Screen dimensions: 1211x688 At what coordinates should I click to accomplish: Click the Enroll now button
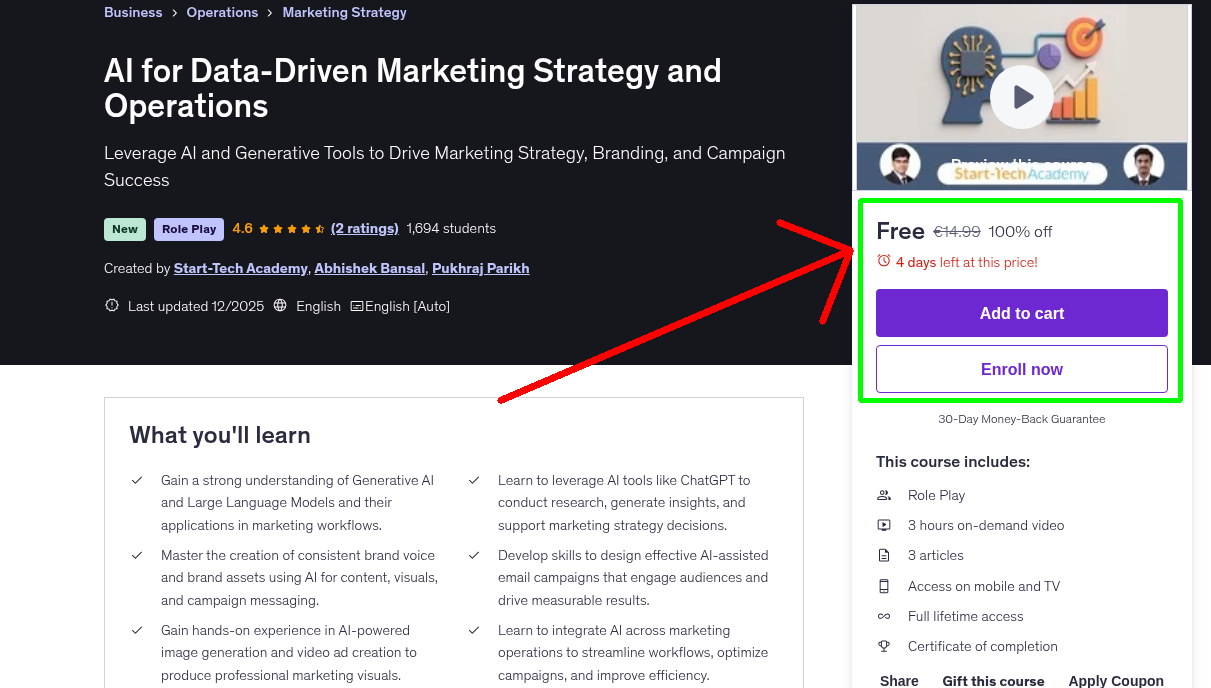pos(1021,369)
